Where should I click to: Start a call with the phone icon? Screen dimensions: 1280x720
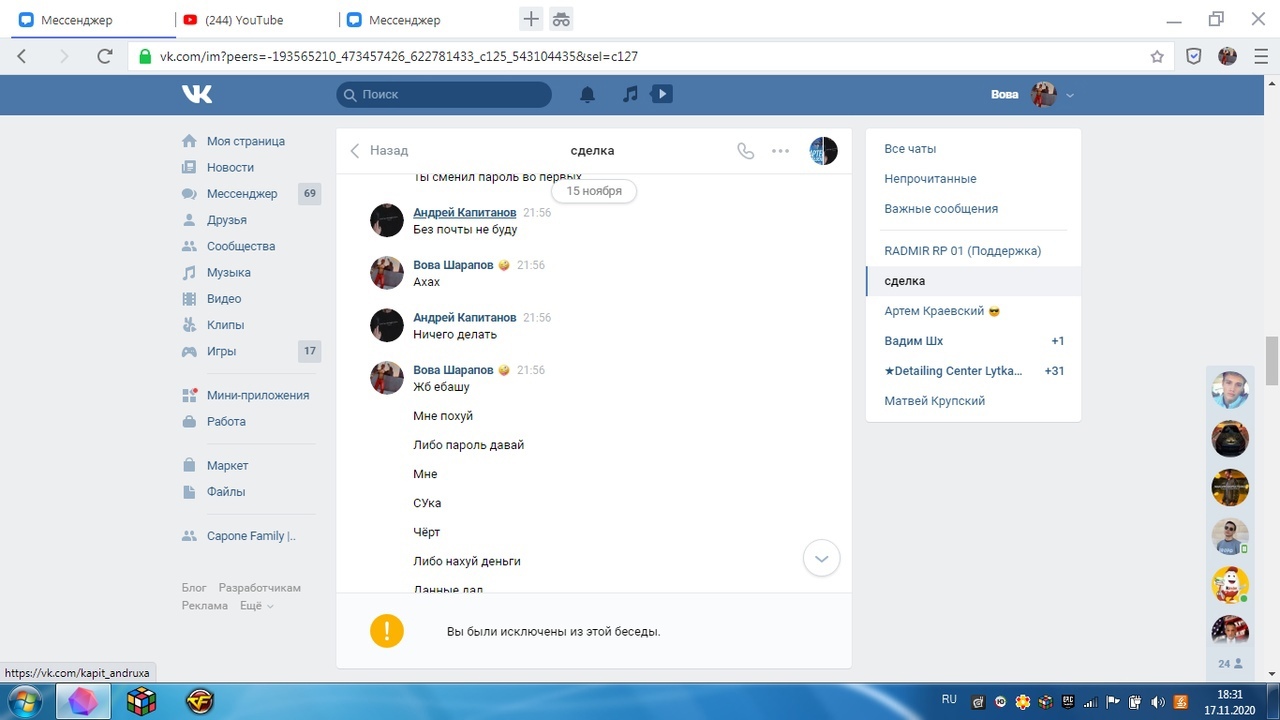pyautogui.click(x=745, y=151)
